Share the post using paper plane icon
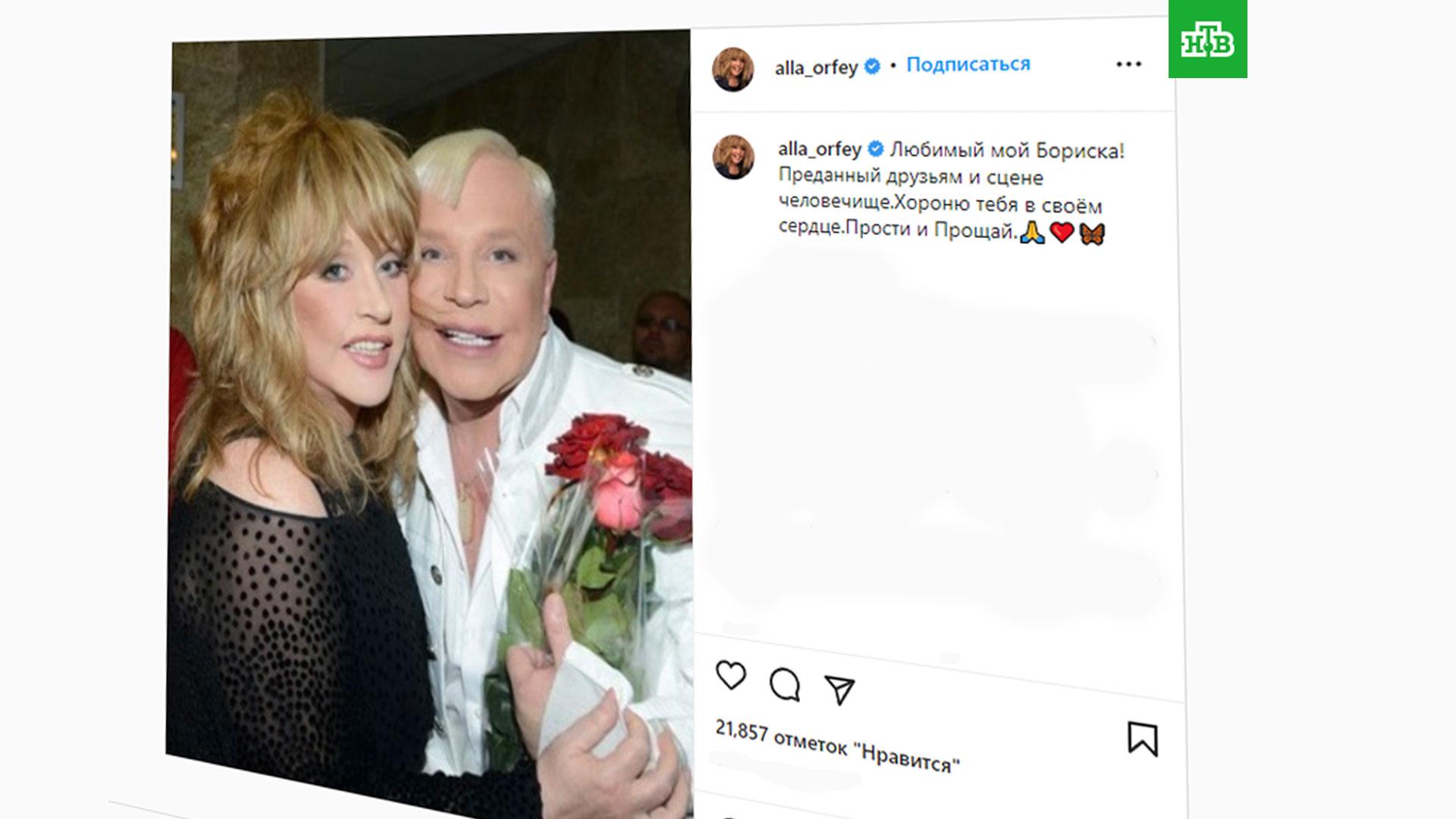This screenshot has width=1456, height=819. pos(840,689)
